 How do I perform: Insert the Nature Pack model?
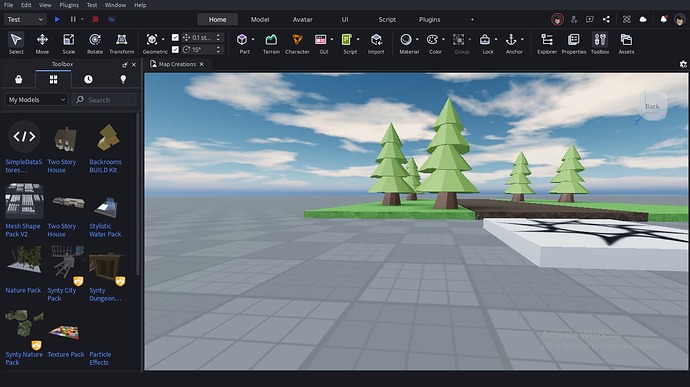pos(24,260)
